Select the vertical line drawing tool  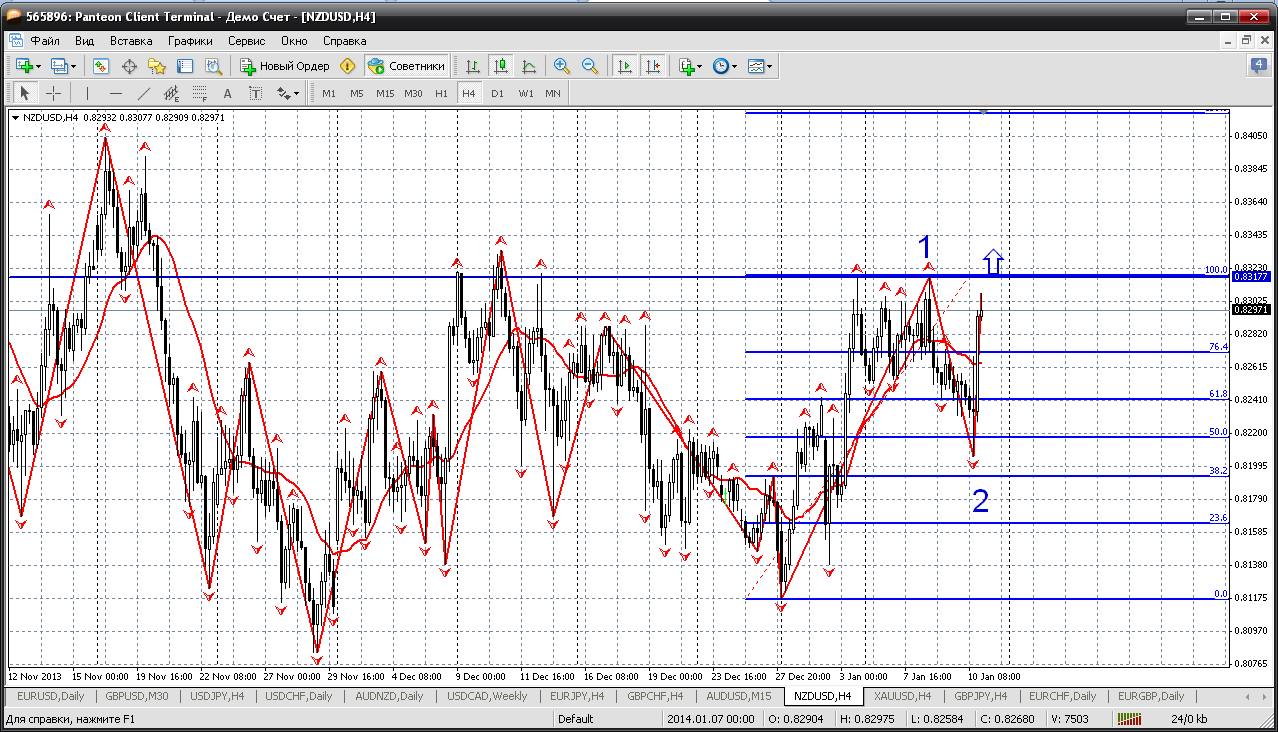[x=88, y=93]
